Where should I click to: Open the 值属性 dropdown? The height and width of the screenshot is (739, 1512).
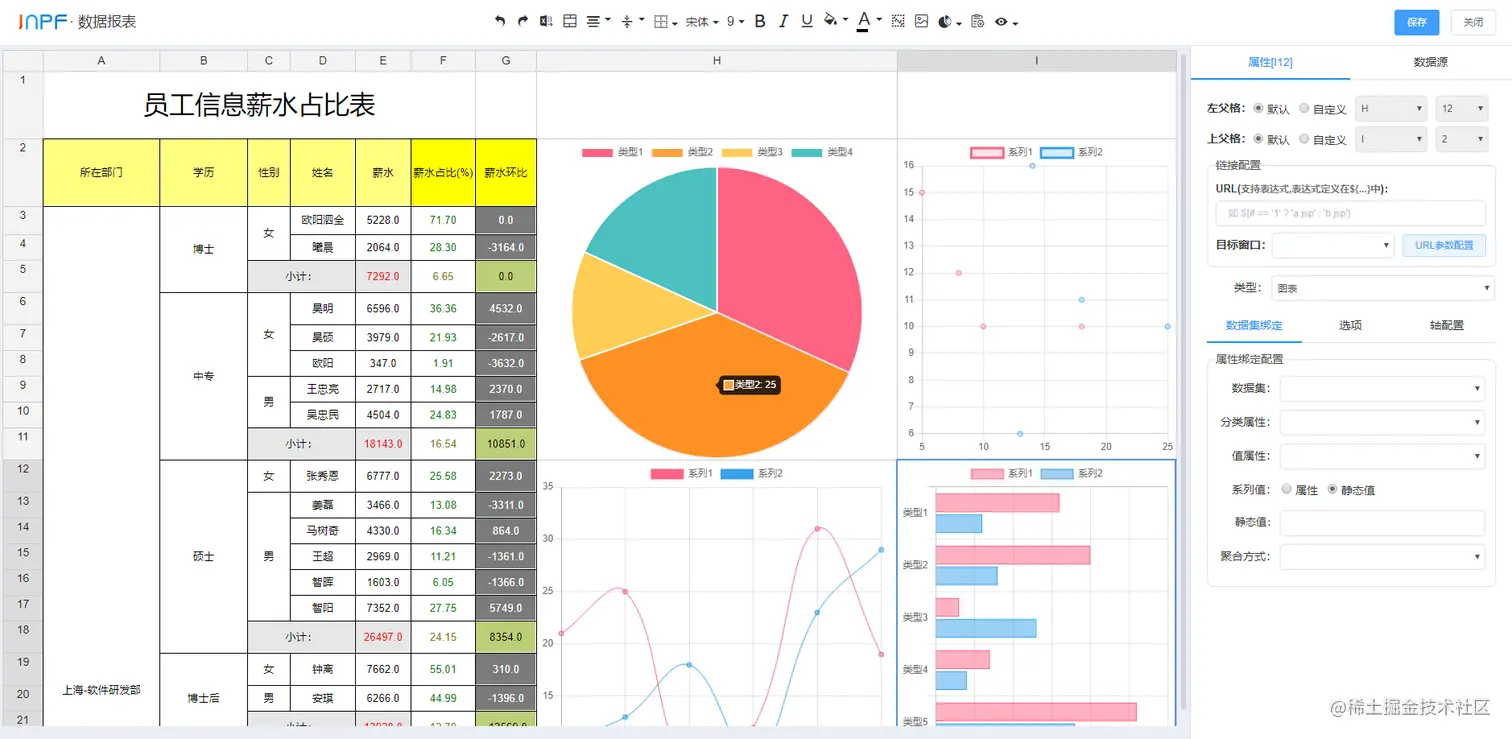click(1382, 456)
